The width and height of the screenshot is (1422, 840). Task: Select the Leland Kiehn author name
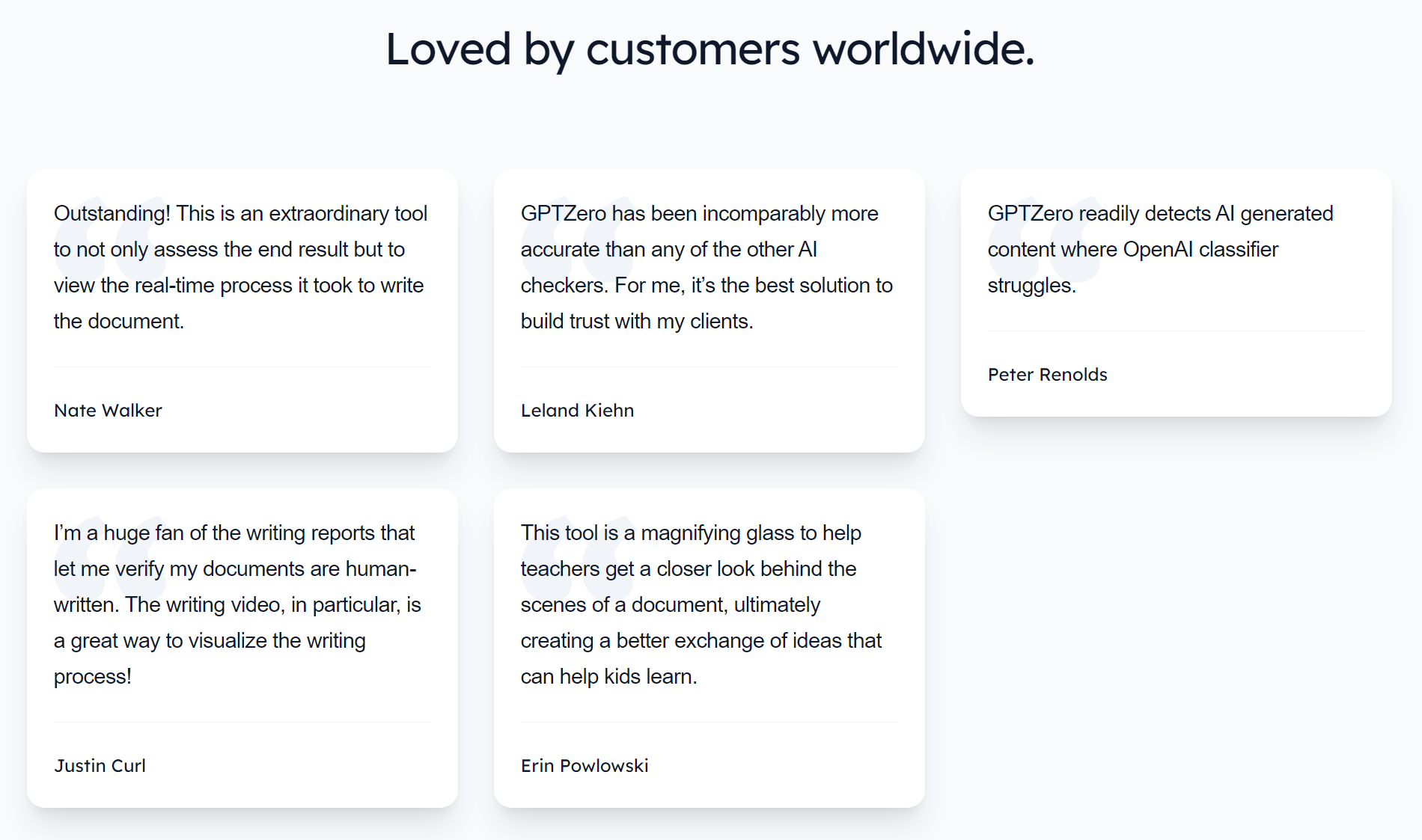coord(577,411)
